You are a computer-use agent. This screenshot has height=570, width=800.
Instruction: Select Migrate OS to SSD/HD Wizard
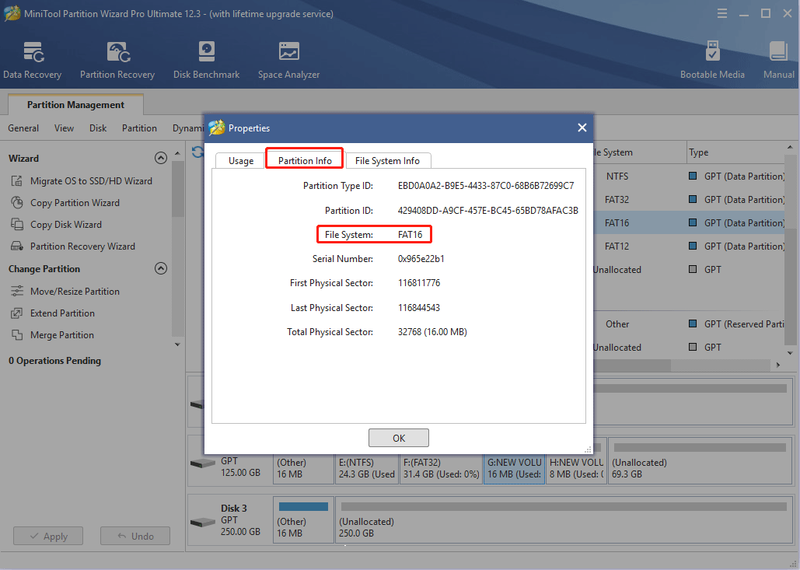click(82, 181)
